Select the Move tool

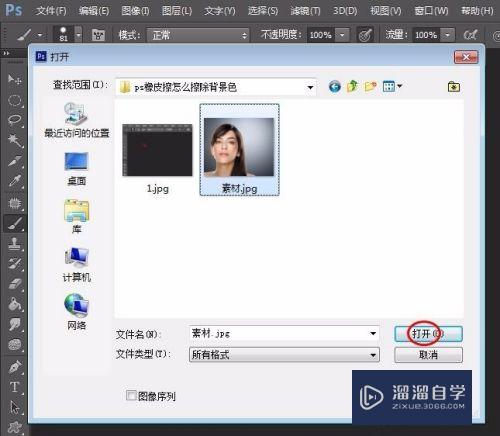(14, 79)
